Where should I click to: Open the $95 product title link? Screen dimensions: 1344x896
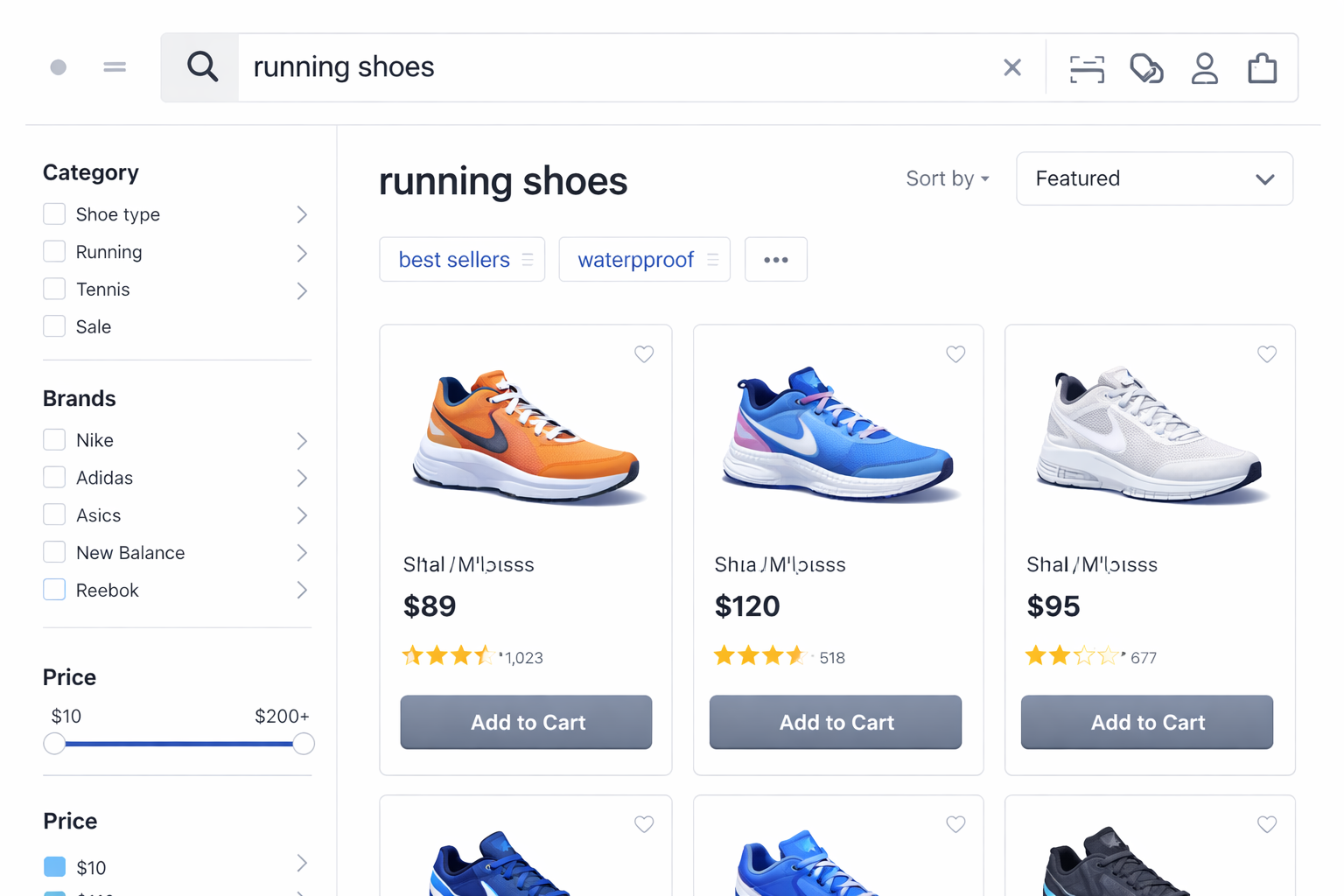1092,564
